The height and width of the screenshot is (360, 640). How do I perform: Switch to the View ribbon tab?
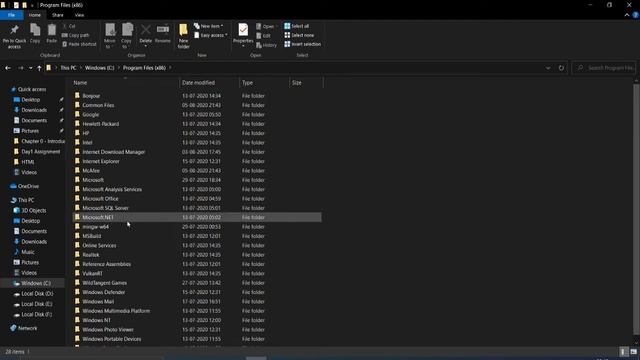pyautogui.click(x=79, y=15)
